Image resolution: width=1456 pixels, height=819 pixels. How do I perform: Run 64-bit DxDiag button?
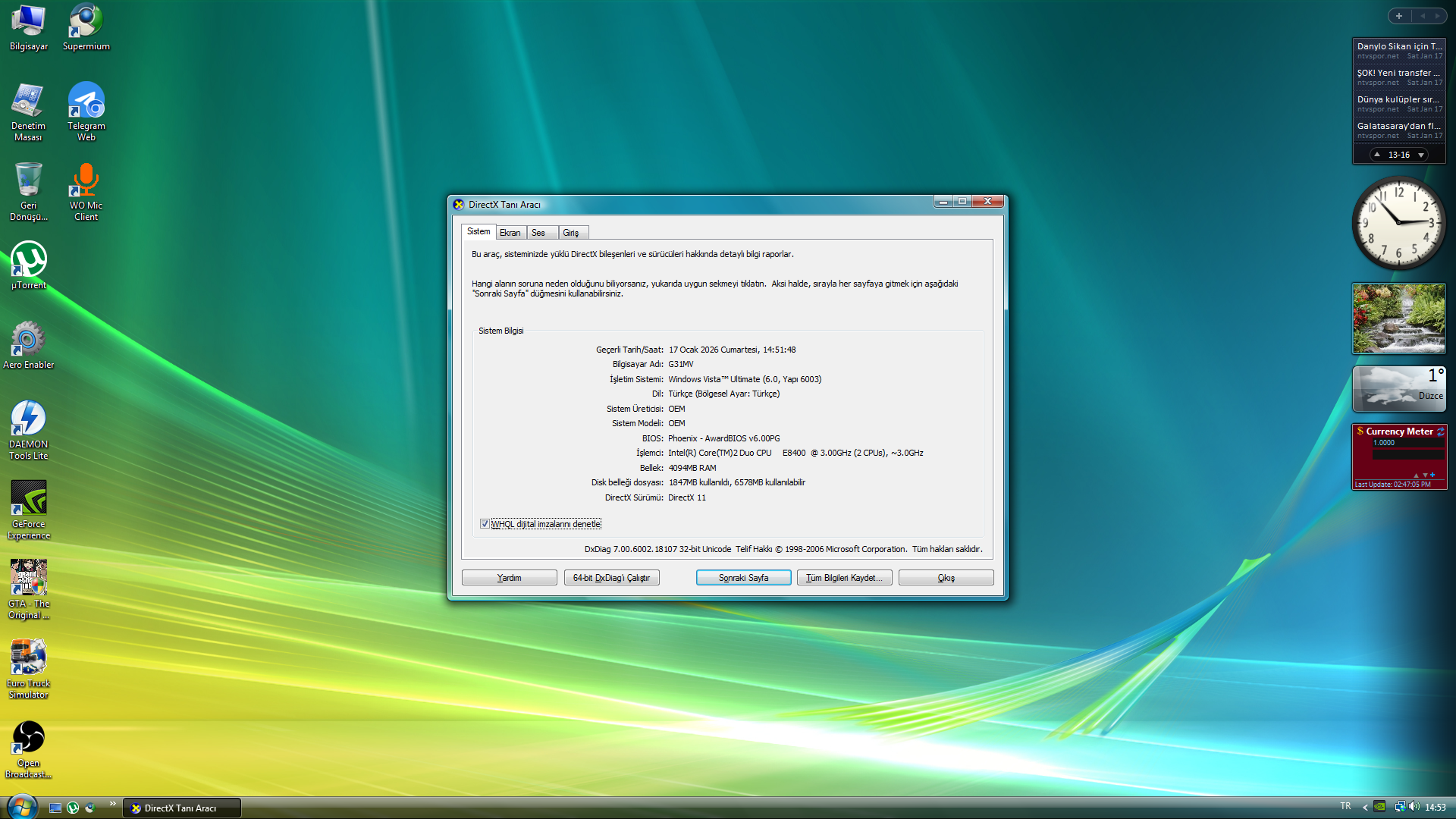tap(612, 578)
